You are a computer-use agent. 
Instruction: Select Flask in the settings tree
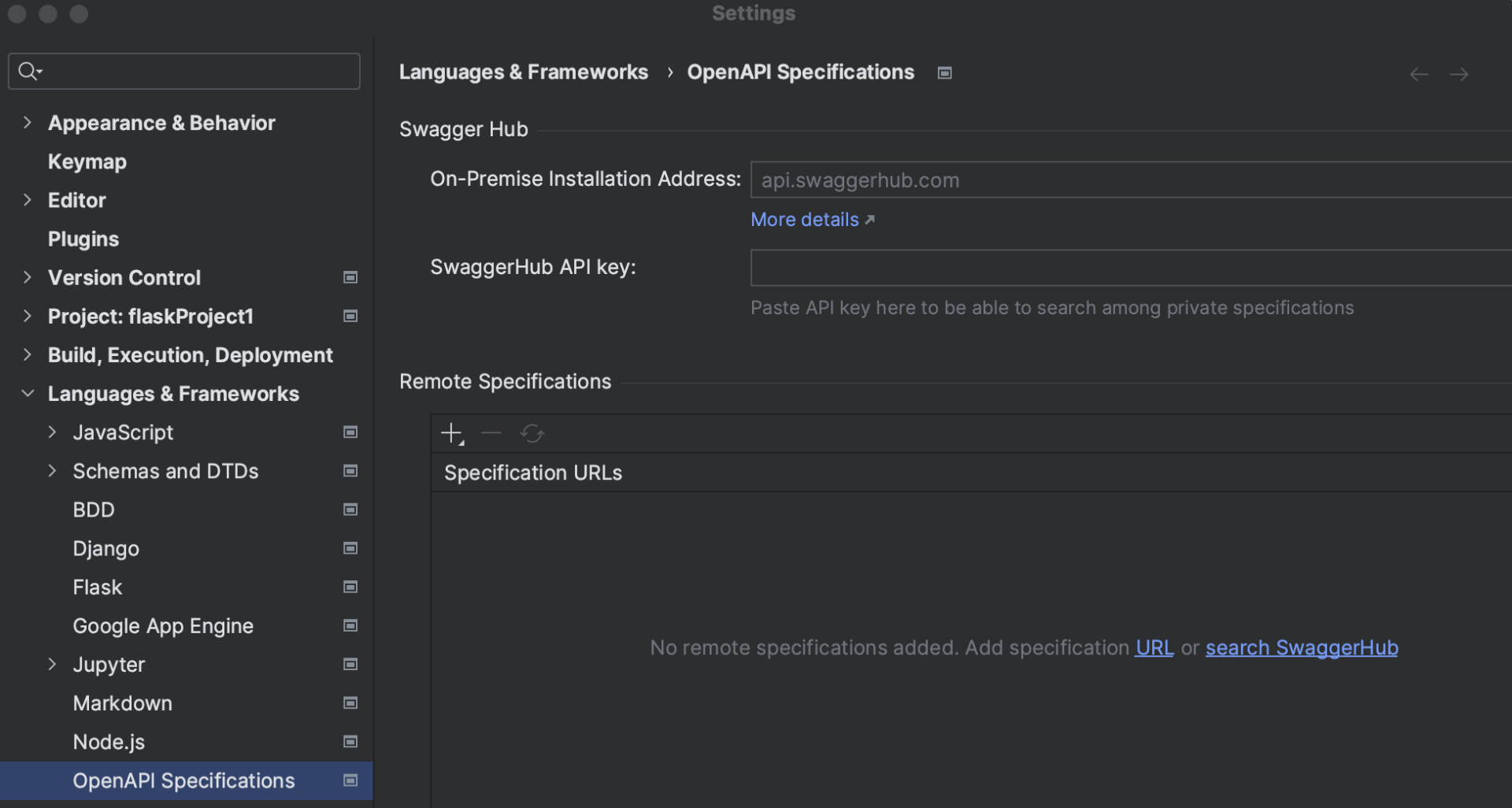pos(98,587)
